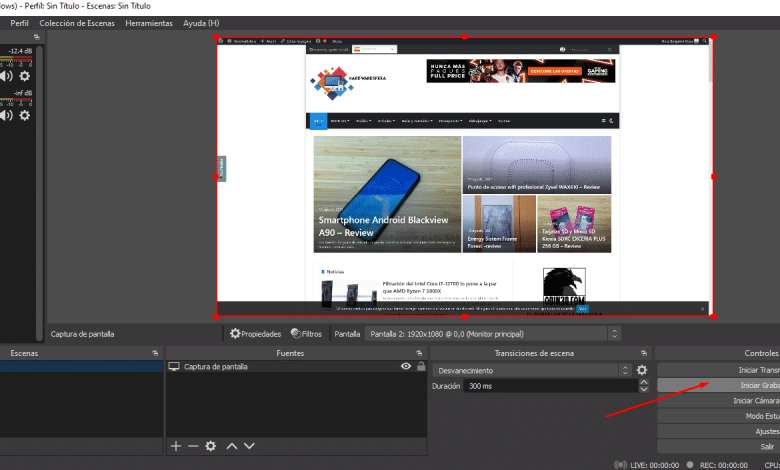The image size is (780, 470).
Task: Move source up with up arrow
Action: [x=232, y=446]
